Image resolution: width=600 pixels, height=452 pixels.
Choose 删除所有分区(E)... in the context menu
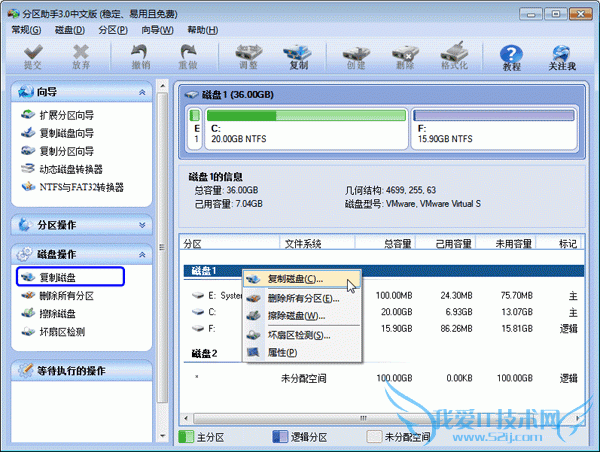click(x=302, y=298)
